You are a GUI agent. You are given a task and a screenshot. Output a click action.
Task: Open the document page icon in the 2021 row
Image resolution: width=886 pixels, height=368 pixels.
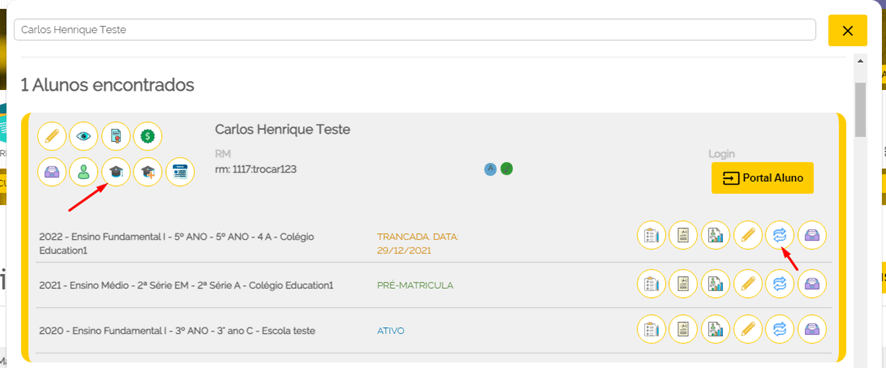click(683, 284)
